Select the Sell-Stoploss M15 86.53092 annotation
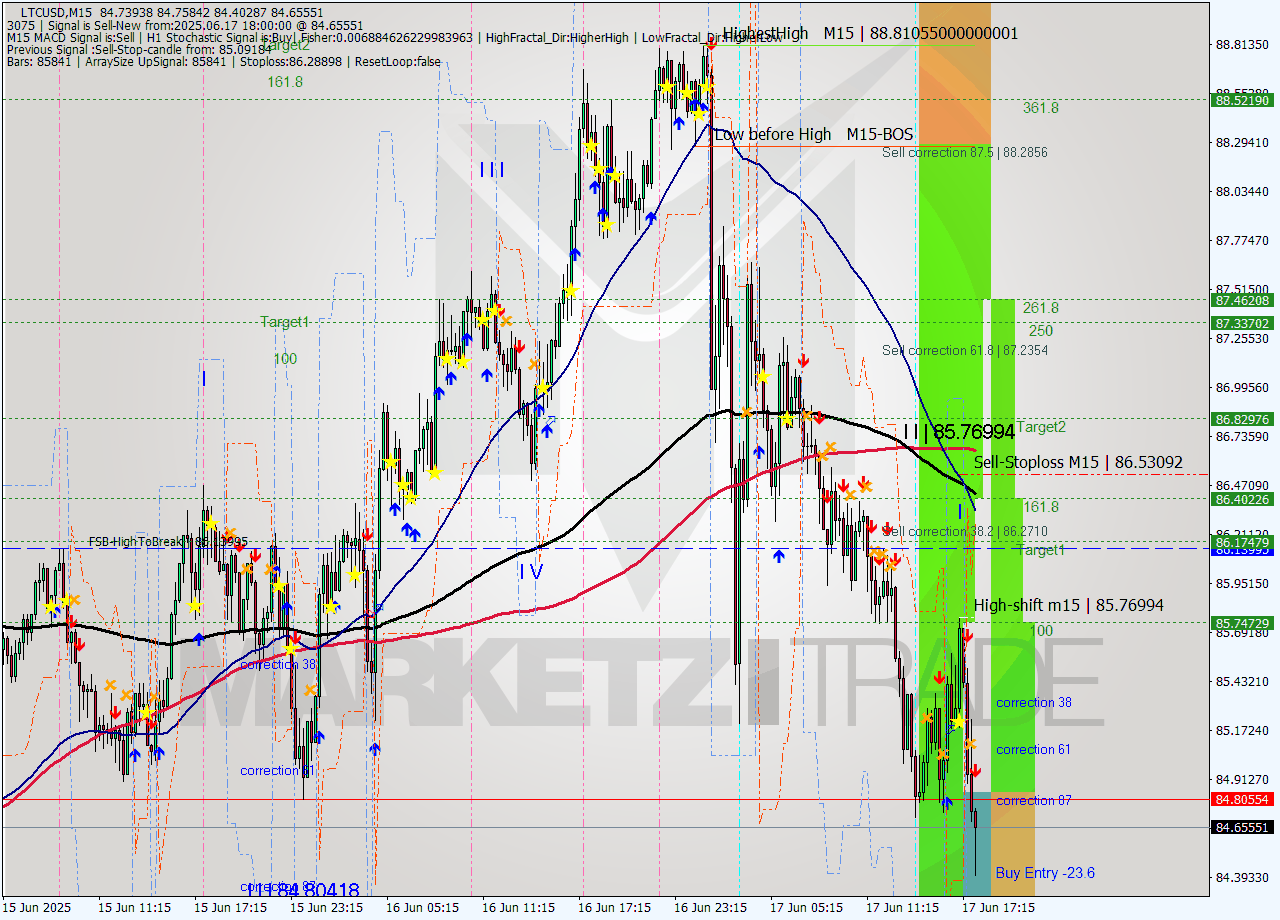This screenshot has height=920, width=1280. [1078, 463]
